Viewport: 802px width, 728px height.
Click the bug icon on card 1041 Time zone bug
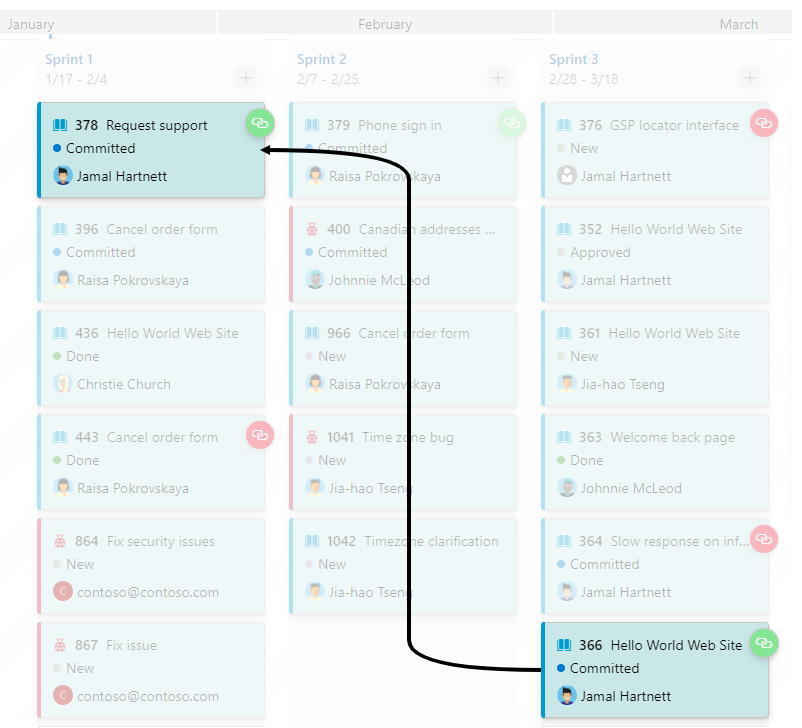tap(312, 437)
